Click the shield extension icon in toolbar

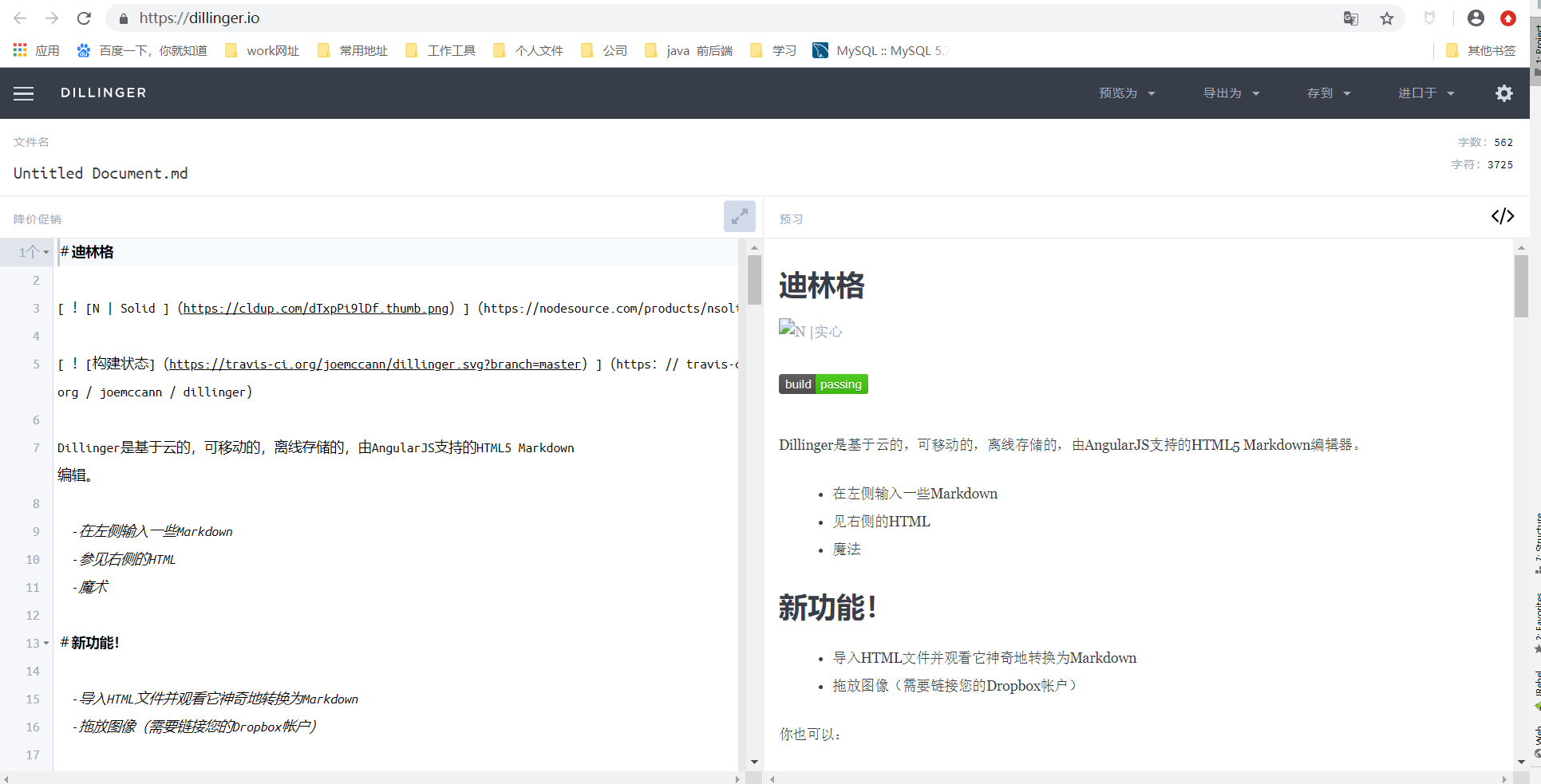tap(1429, 18)
